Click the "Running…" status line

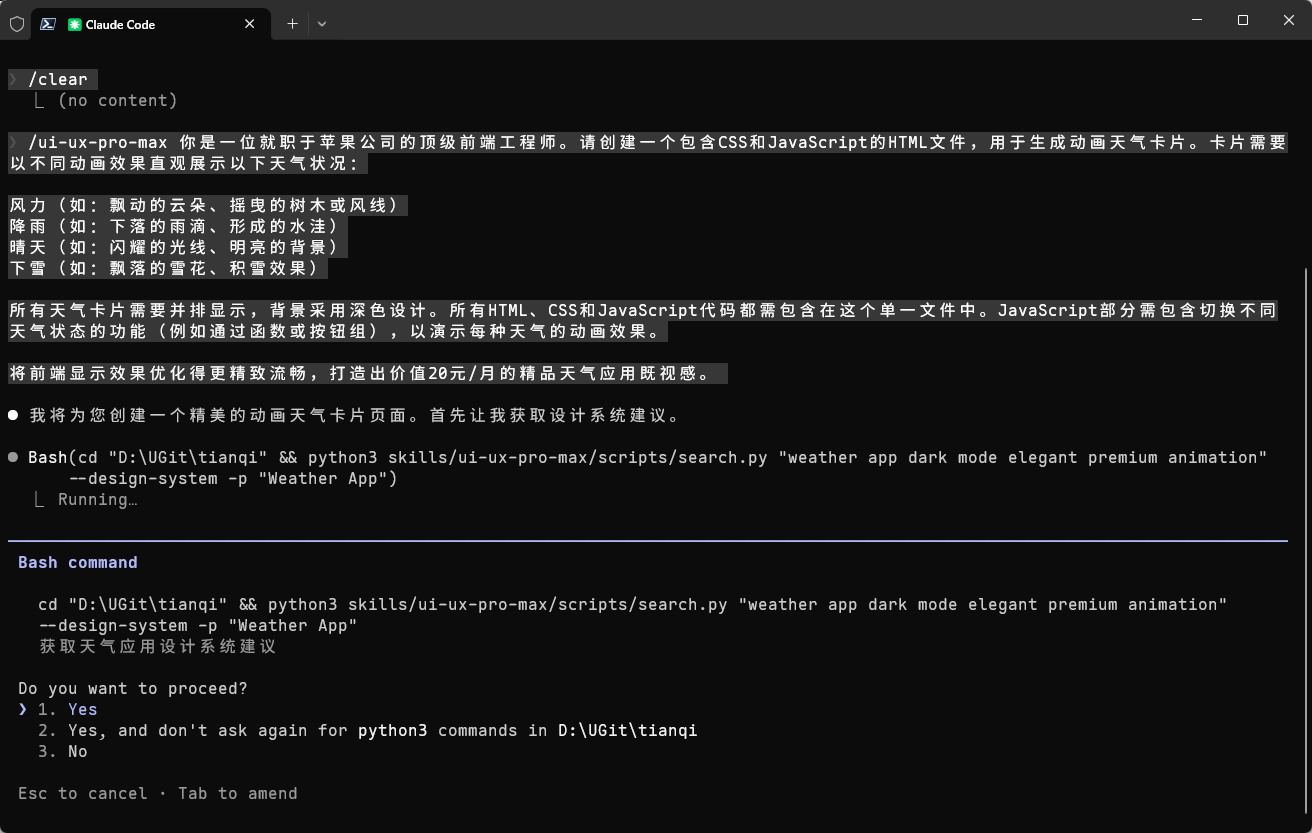coord(97,499)
